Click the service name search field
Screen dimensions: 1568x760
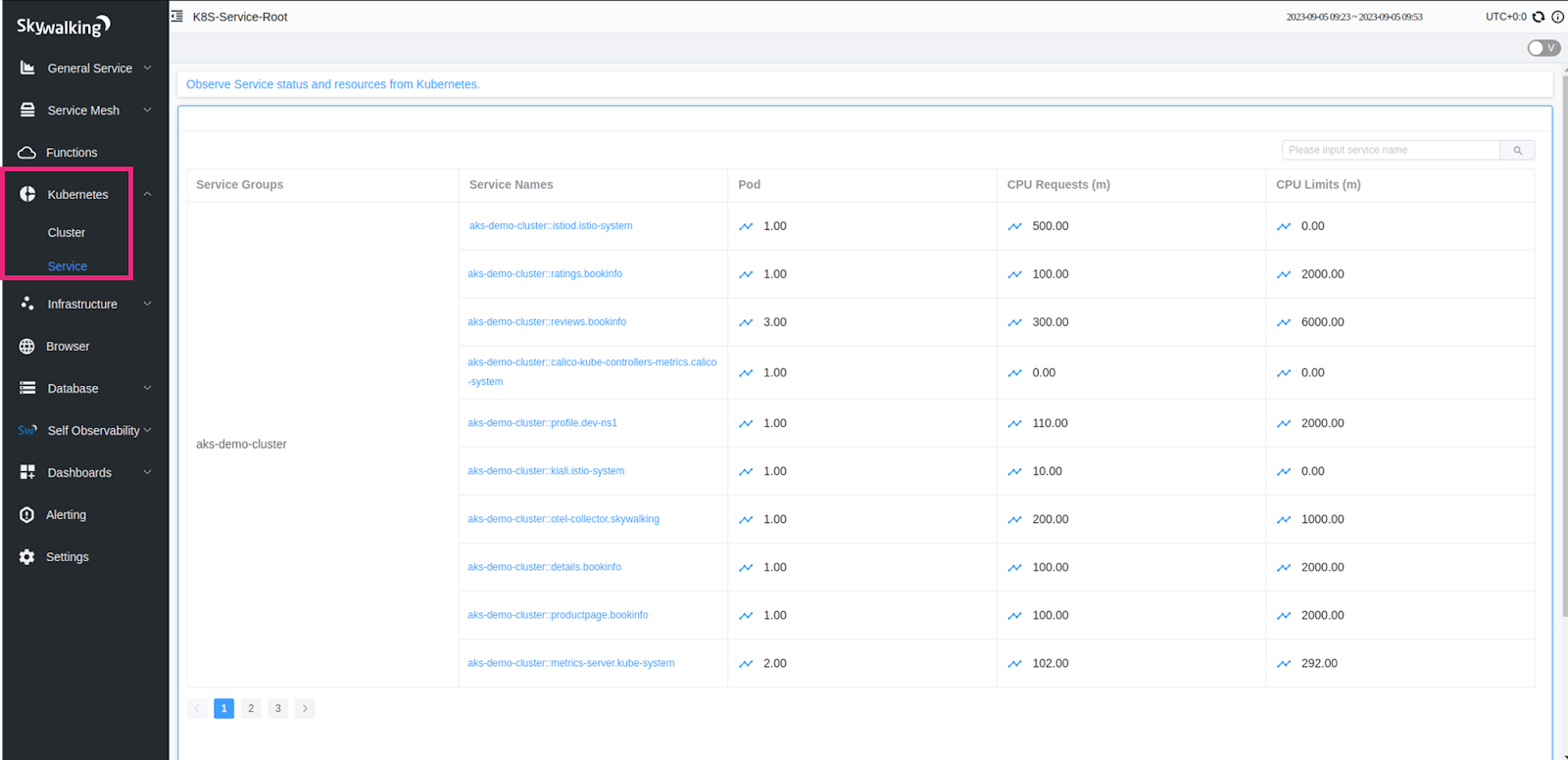click(x=1390, y=150)
